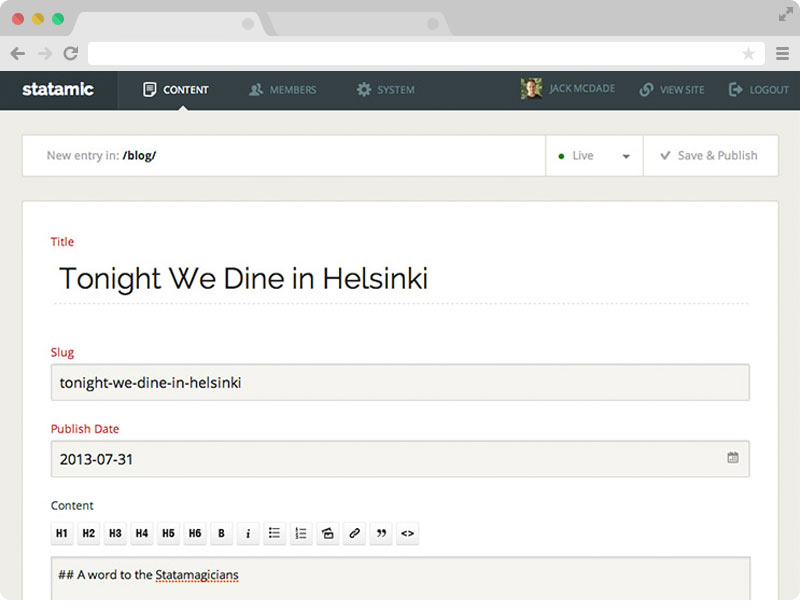Screen dimensions: 802x608
Task: Expand the Live status dropdown
Action: point(594,156)
